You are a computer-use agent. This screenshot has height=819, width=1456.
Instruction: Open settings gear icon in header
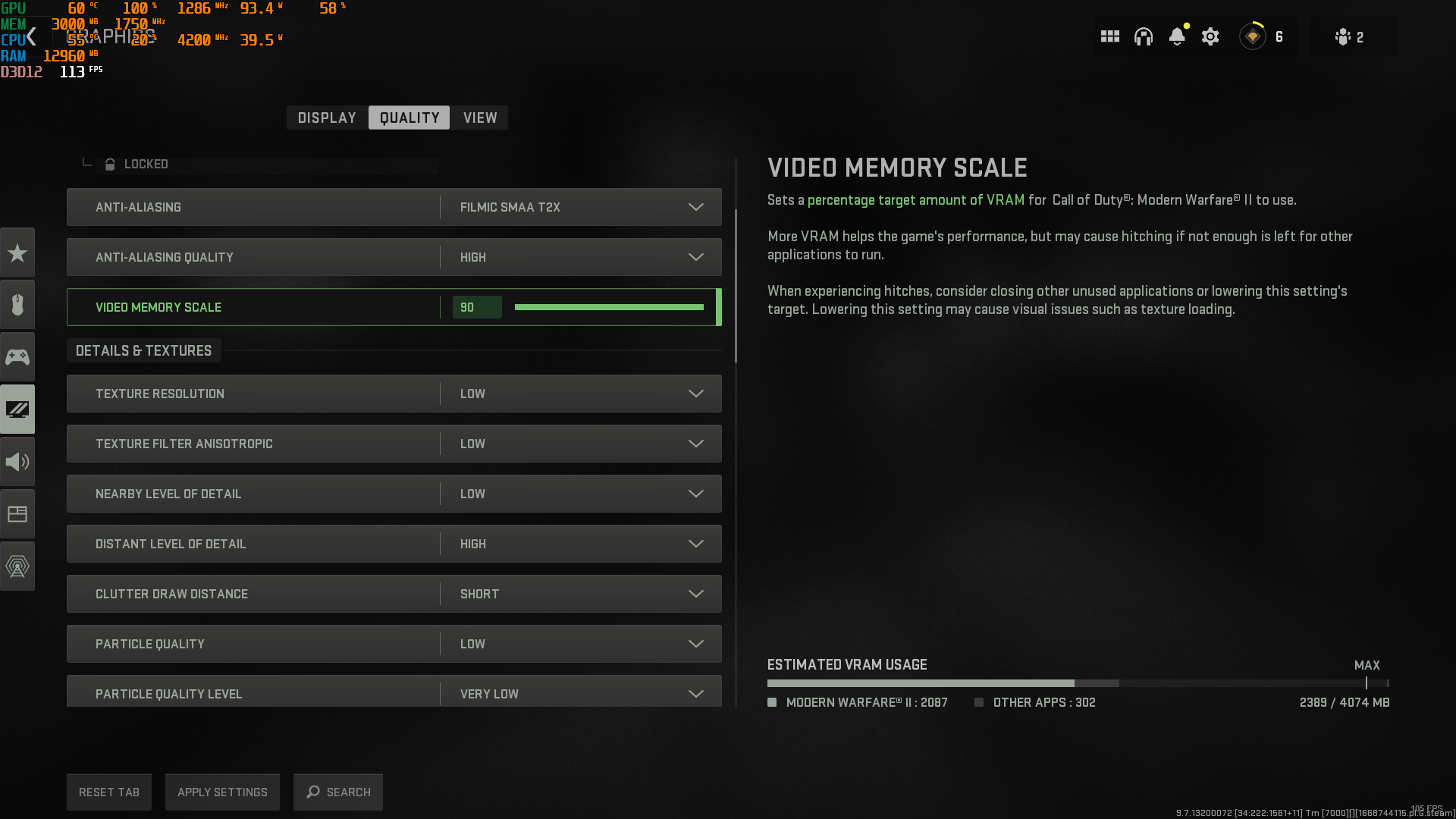coord(1210,36)
